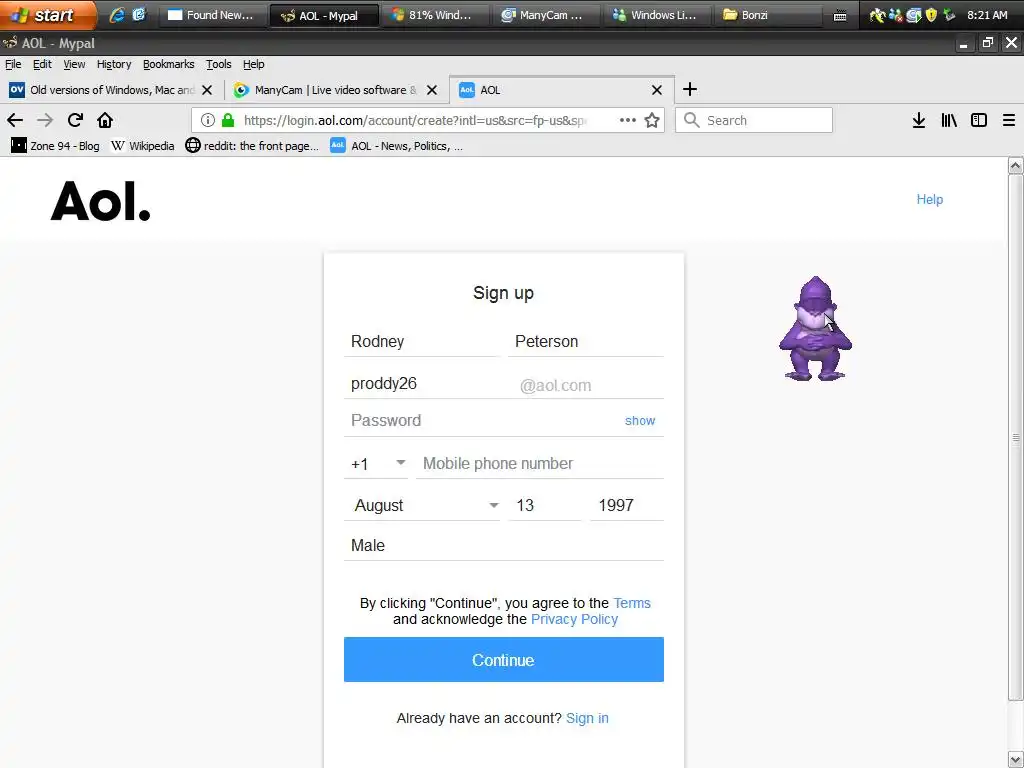Viewport: 1024px width, 768px height.
Task: Click the proddy26 email username field
Action: [x=429, y=384]
